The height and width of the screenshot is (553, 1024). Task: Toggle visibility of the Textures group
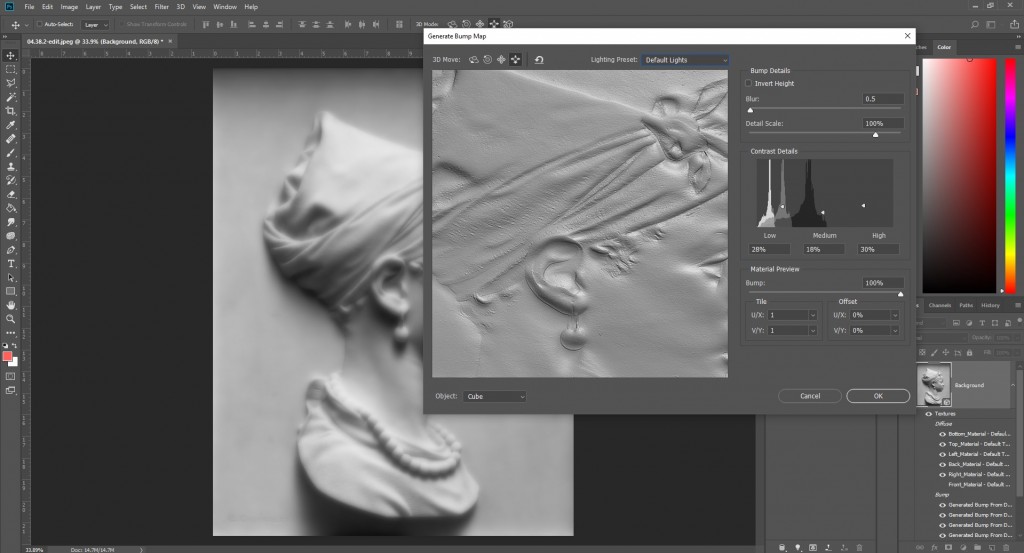(x=928, y=413)
